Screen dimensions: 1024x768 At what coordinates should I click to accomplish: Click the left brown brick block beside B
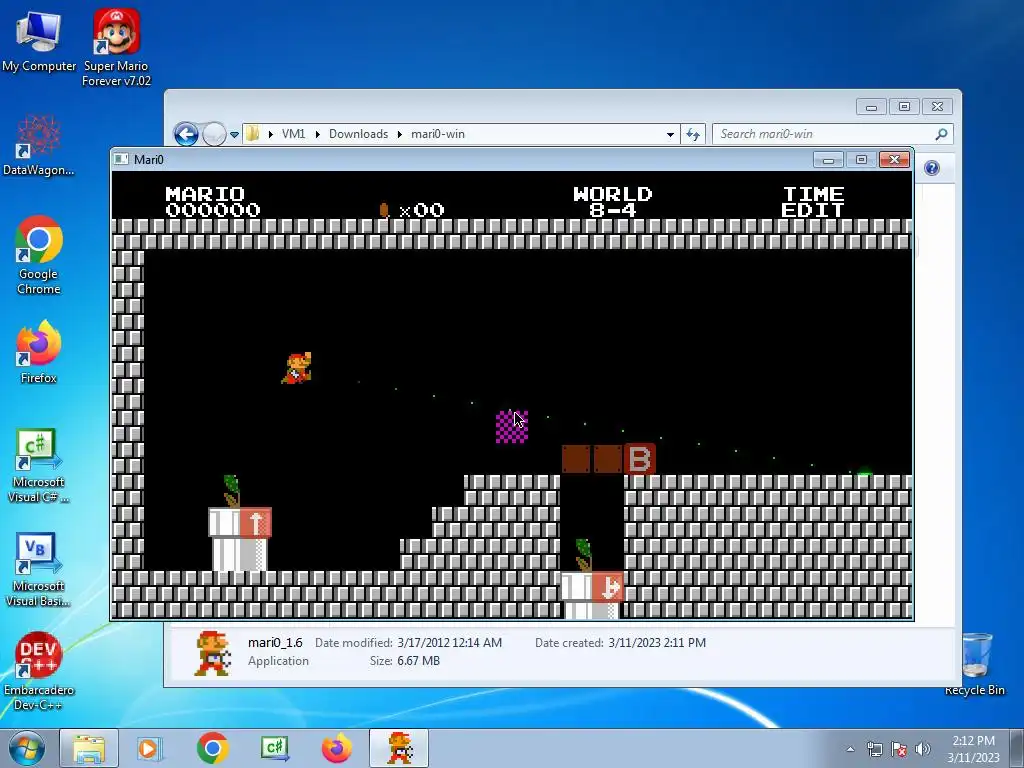pos(576,459)
